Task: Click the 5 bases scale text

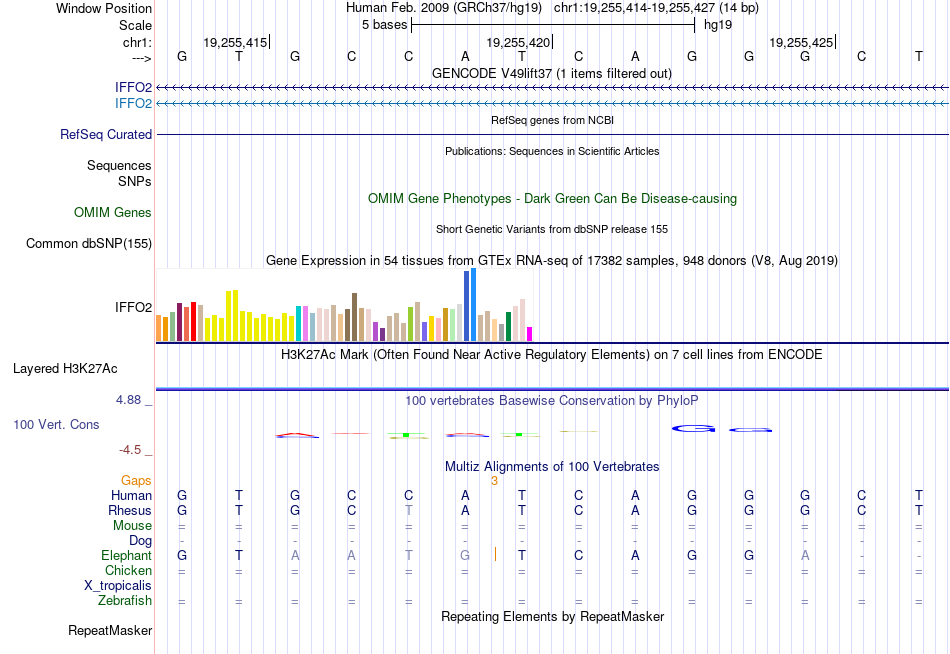Action: point(385,25)
